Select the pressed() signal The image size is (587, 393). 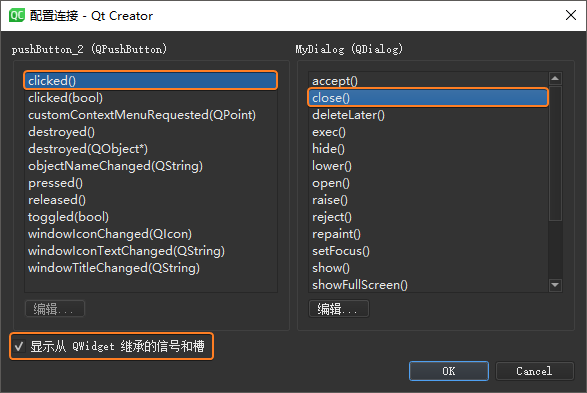coord(151,183)
